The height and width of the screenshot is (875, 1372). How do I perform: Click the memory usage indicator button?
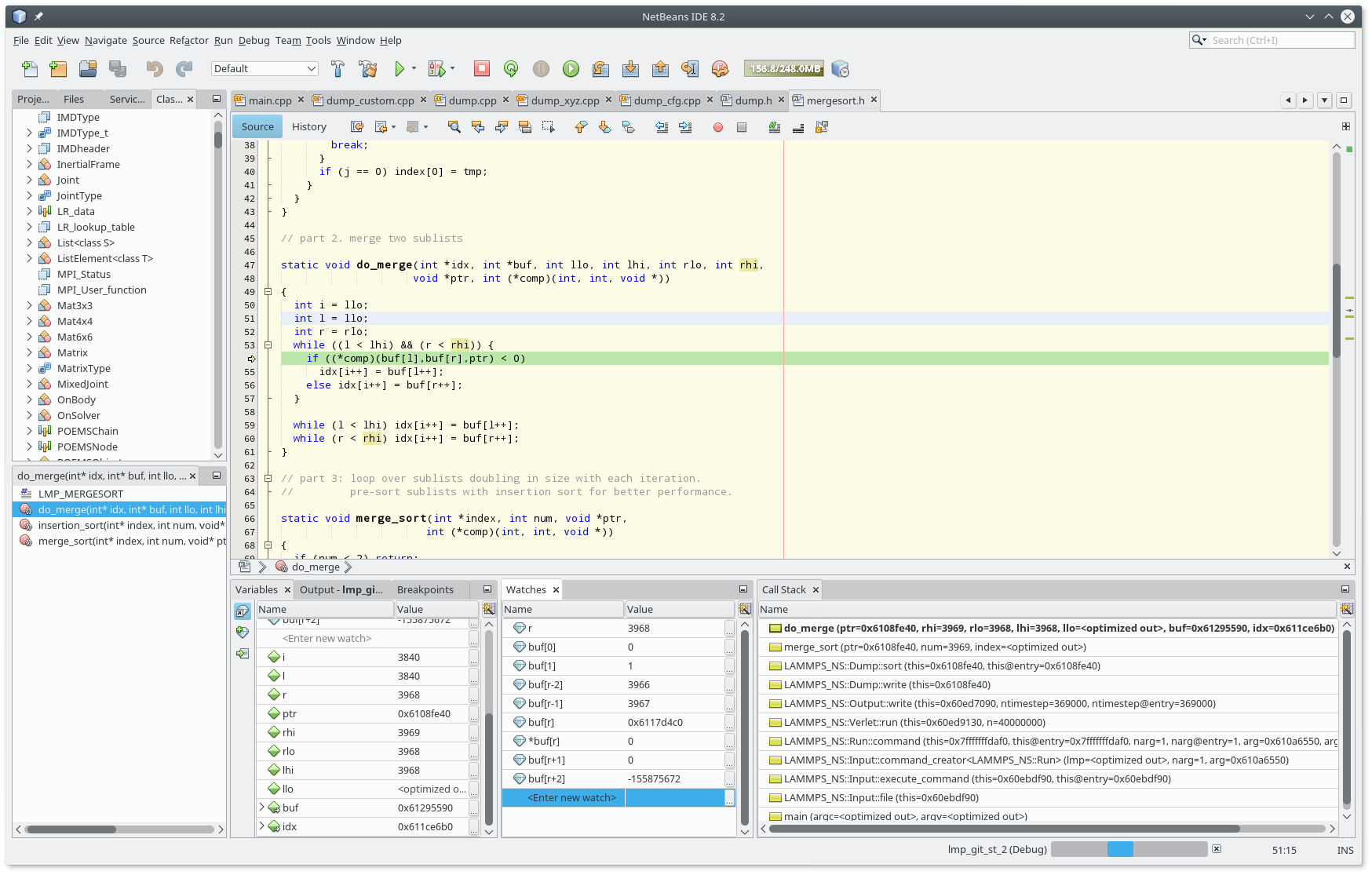click(x=784, y=69)
